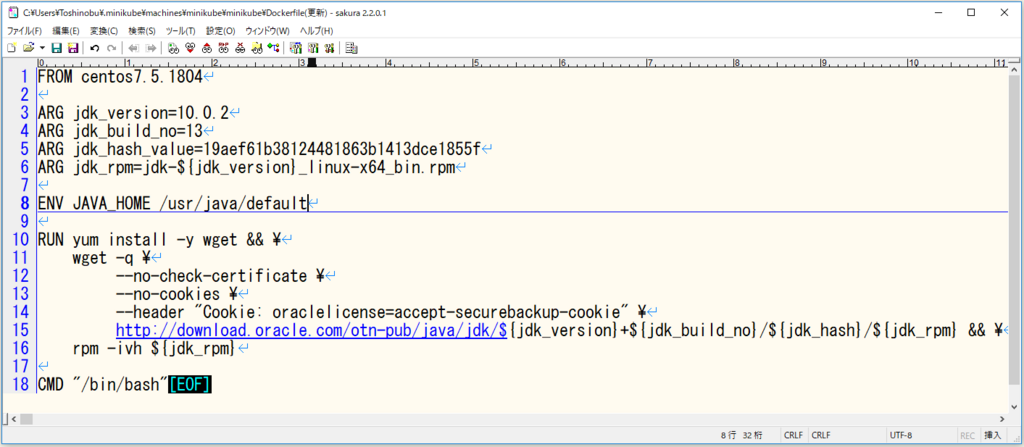This screenshot has width=1024, height=447.
Task: Click the 'rpm -ivh ${jdk_rpm}' line
Action: pyautogui.click(x=153, y=349)
